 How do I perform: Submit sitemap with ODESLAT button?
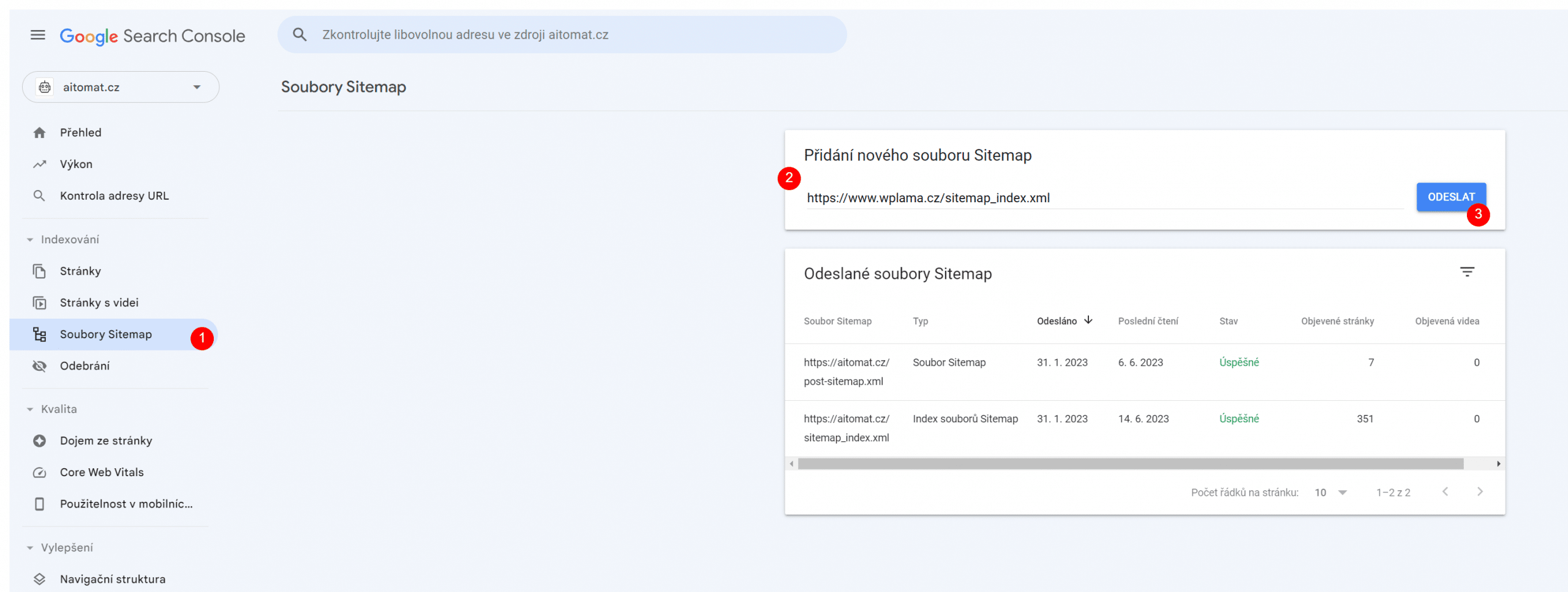1451,197
